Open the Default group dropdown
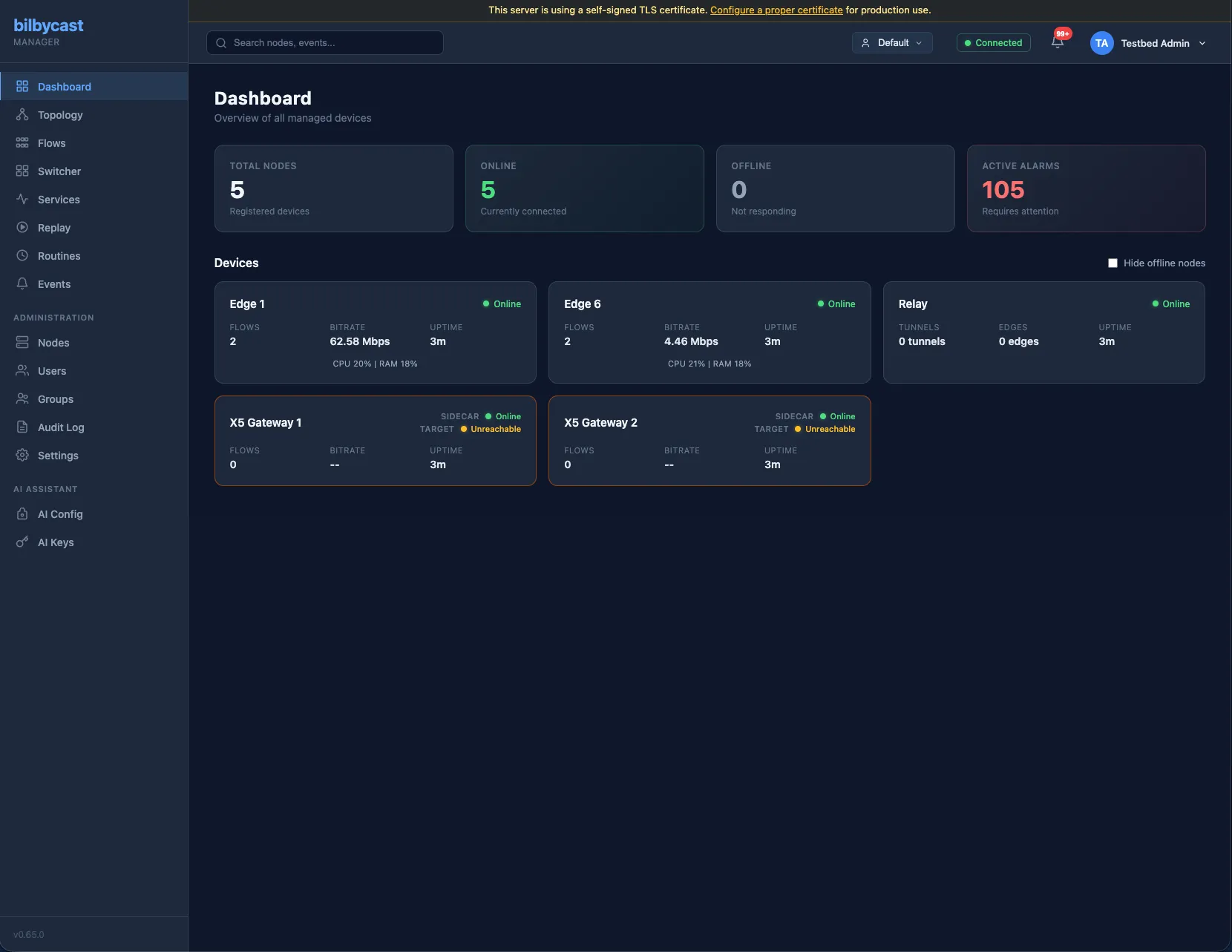1232x952 pixels. point(892,43)
